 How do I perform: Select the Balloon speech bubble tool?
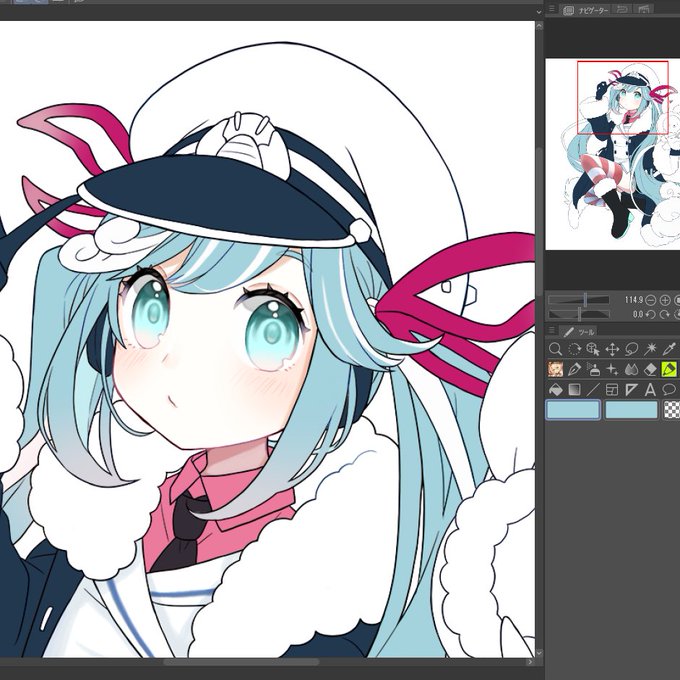(669, 389)
